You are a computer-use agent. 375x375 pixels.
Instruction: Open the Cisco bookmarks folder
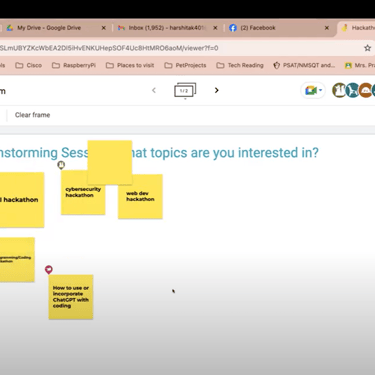click(29, 65)
